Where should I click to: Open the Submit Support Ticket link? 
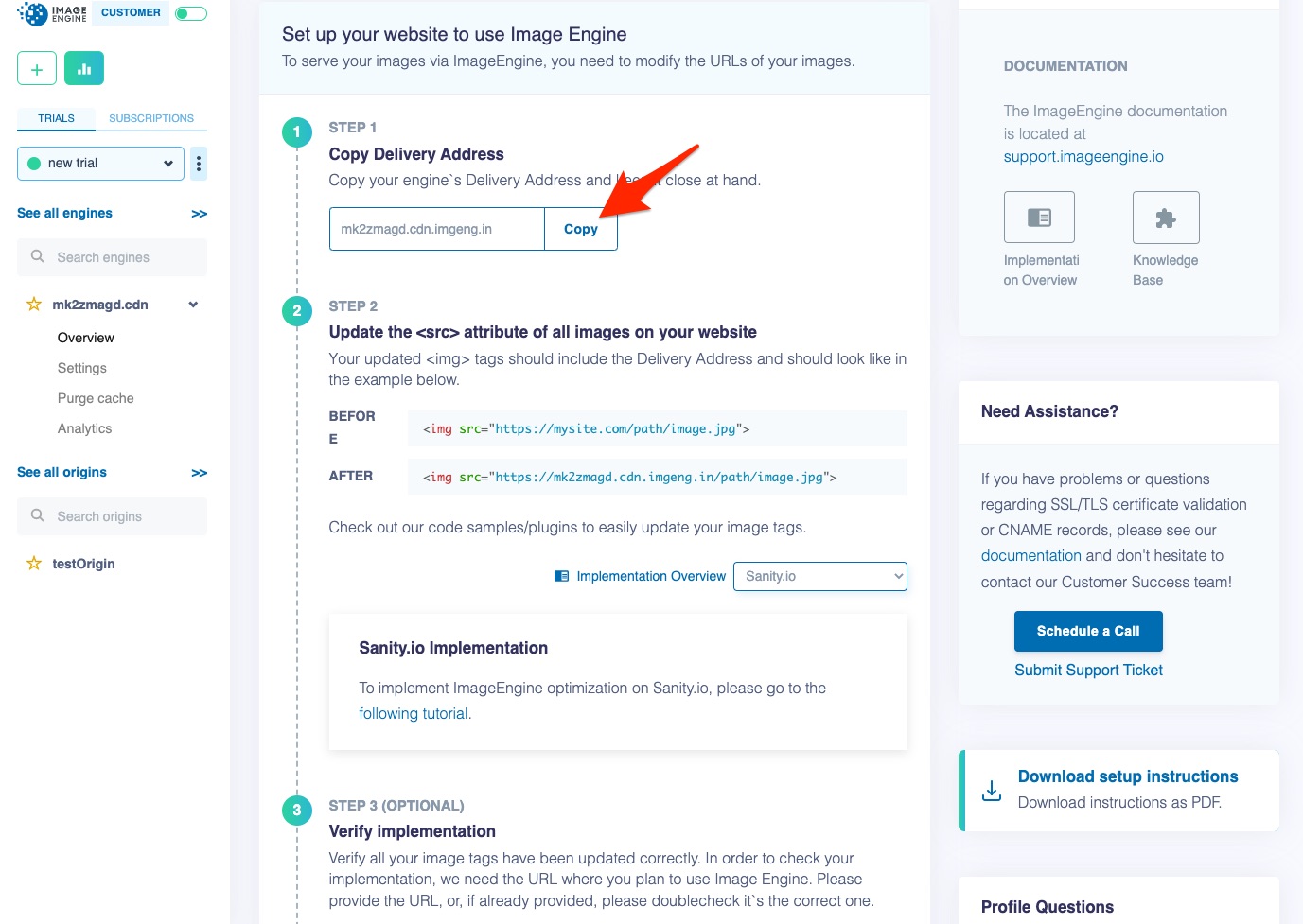click(1088, 670)
